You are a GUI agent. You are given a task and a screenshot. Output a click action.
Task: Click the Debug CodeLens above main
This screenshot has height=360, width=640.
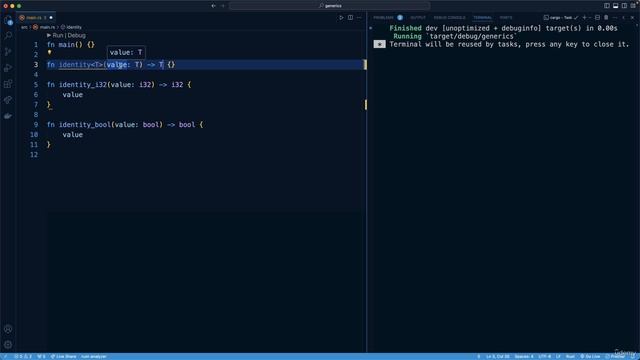coord(77,36)
